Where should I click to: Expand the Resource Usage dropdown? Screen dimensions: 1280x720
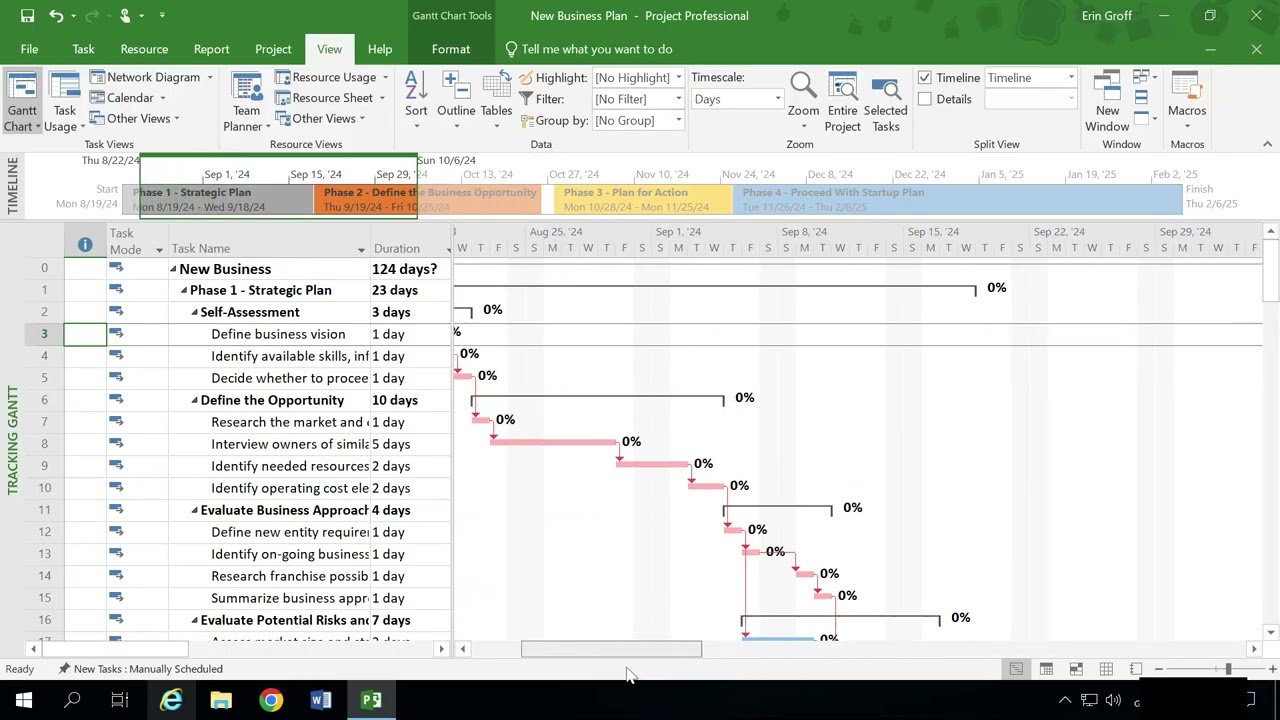click(385, 77)
